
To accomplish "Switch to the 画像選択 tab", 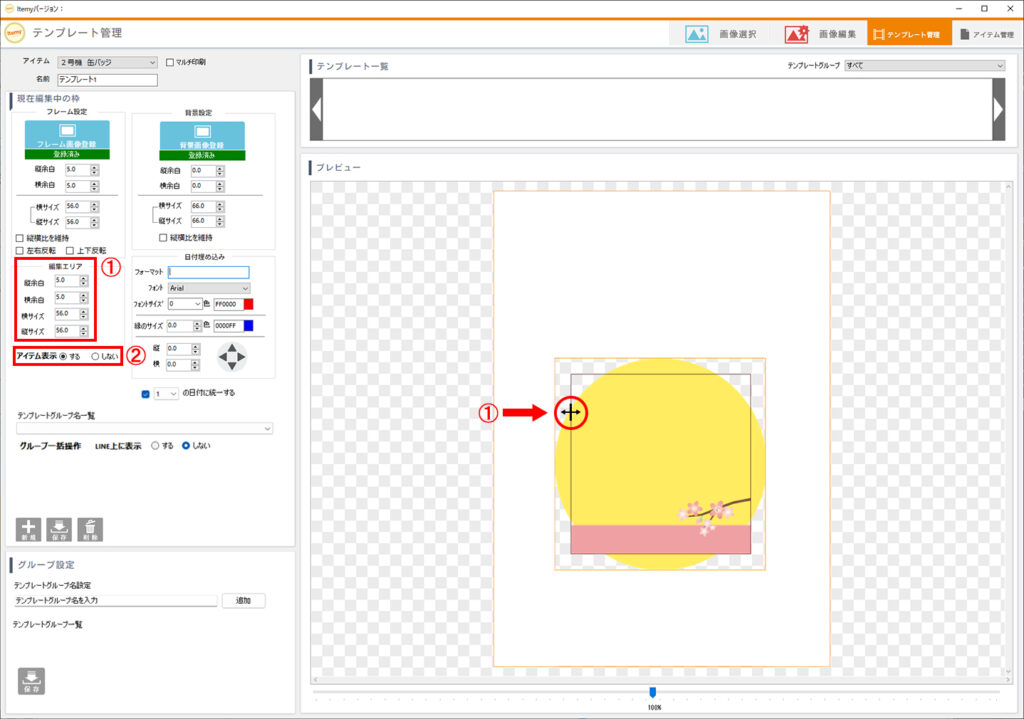I will coord(722,34).
